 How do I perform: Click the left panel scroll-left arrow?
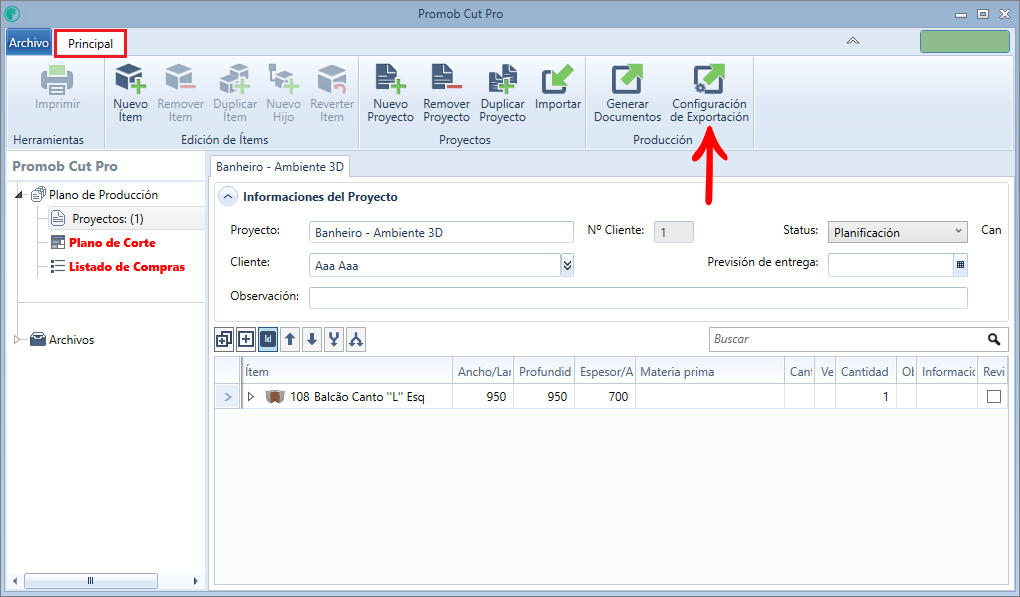[15, 580]
